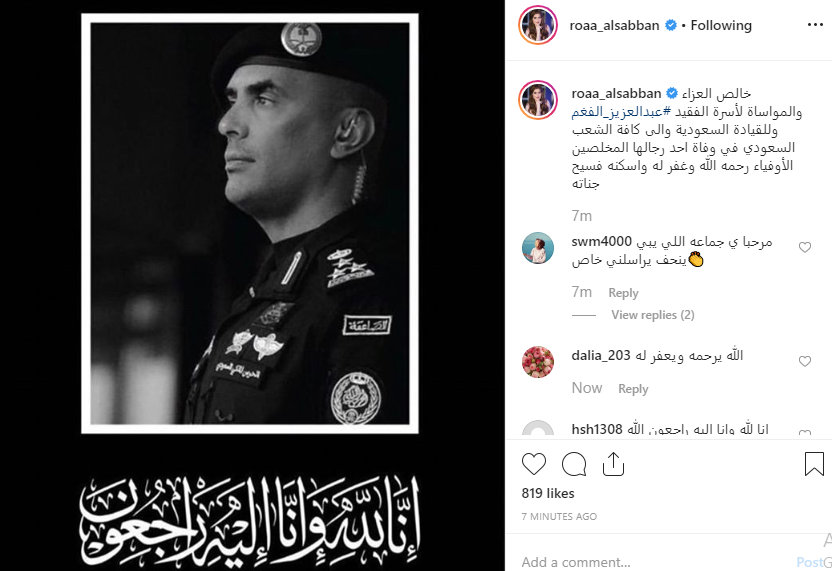The image size is (832, 571).
Task: Open the comment bubble icon
Action: 574,464
